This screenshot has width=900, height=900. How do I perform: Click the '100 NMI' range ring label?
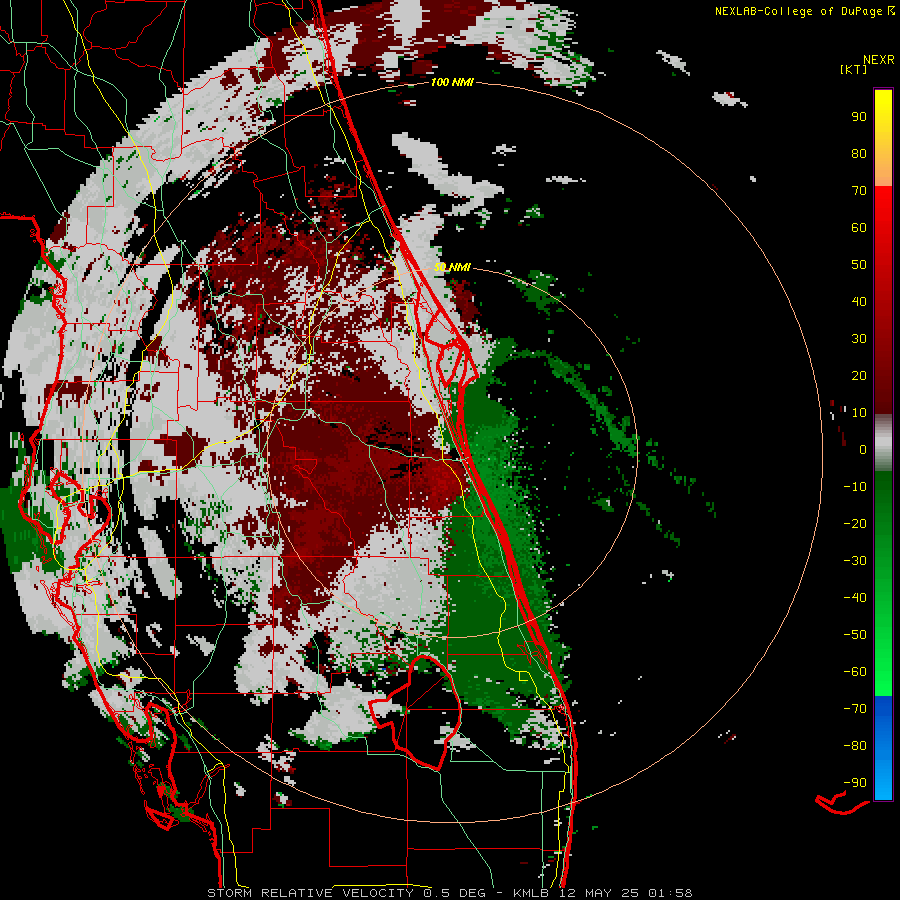[x=452, y=82]
